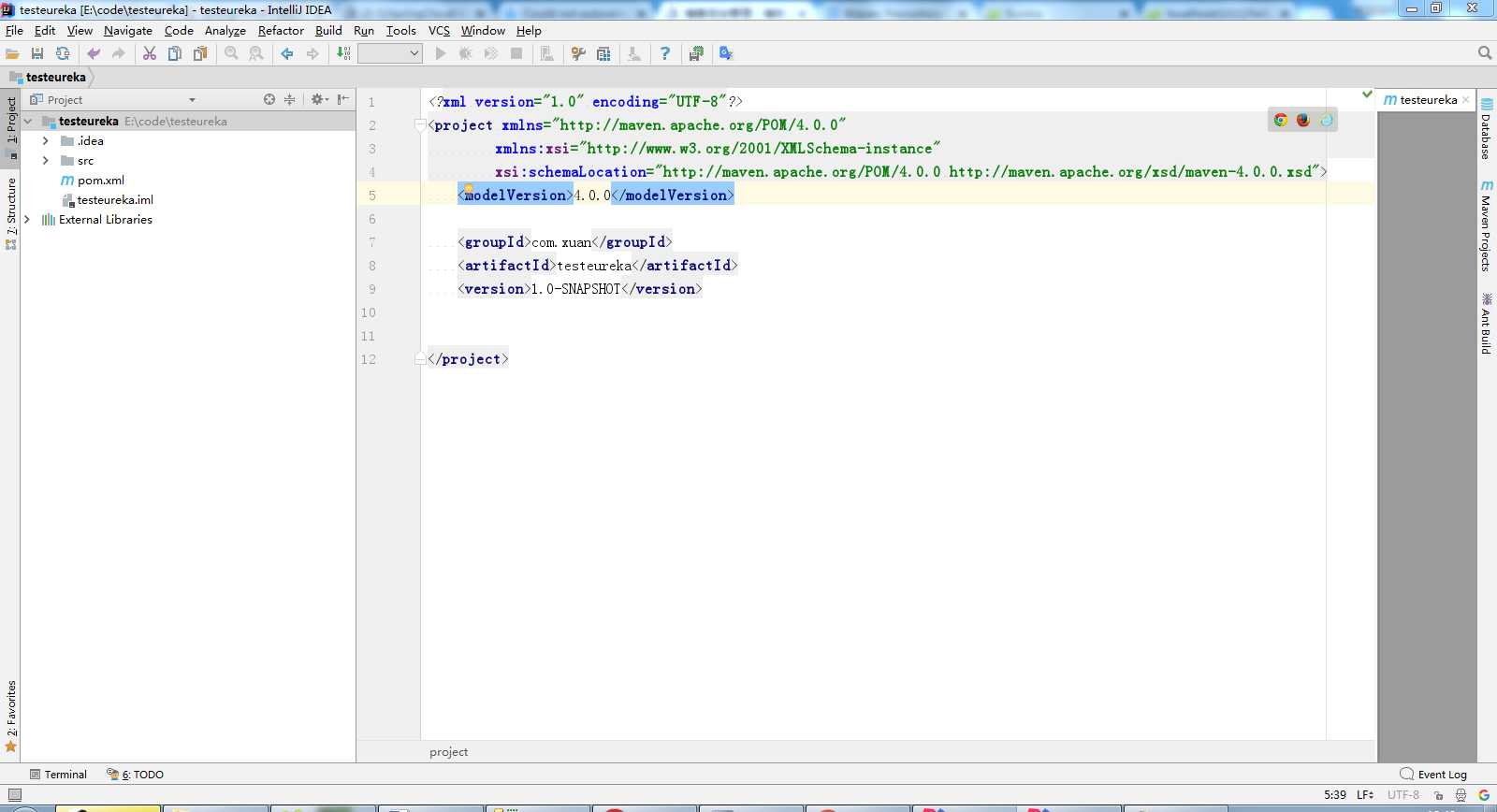Viewport: 1497px width, 812px height.
Task: Click Collapse All icon in Project panel
Action: click(290, 99)
